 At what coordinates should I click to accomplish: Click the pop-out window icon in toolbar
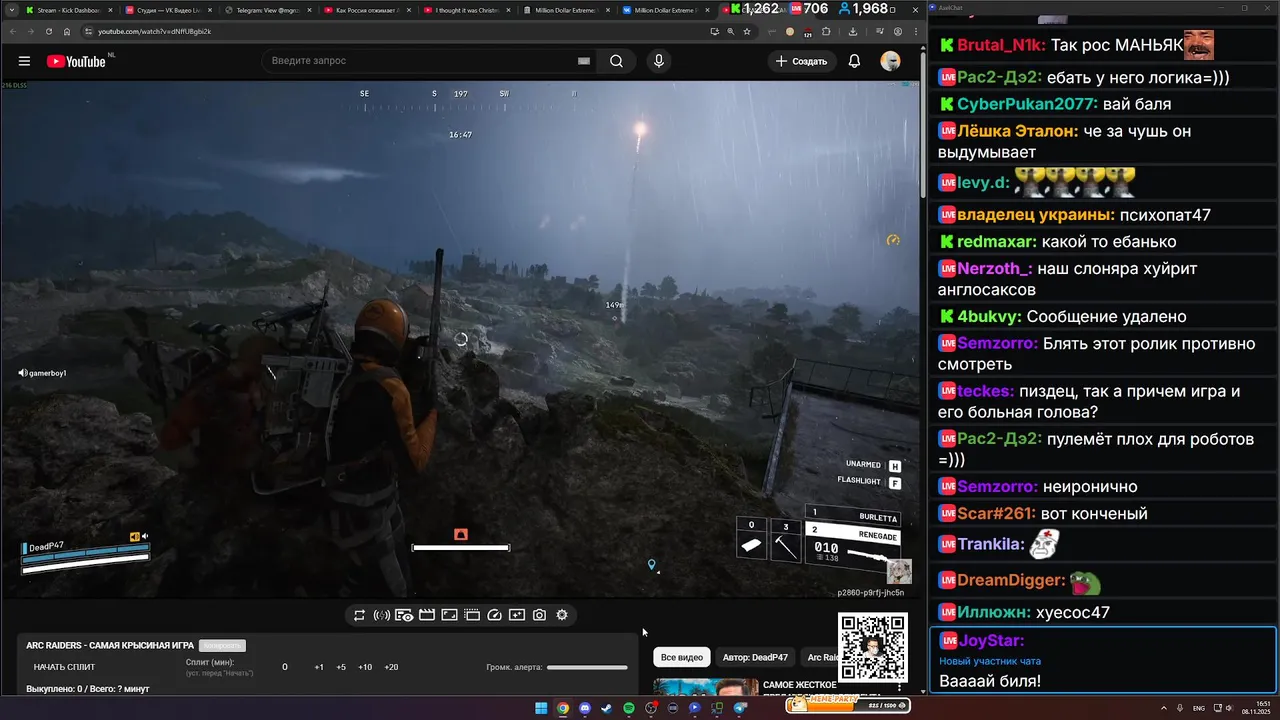[472, 615]
